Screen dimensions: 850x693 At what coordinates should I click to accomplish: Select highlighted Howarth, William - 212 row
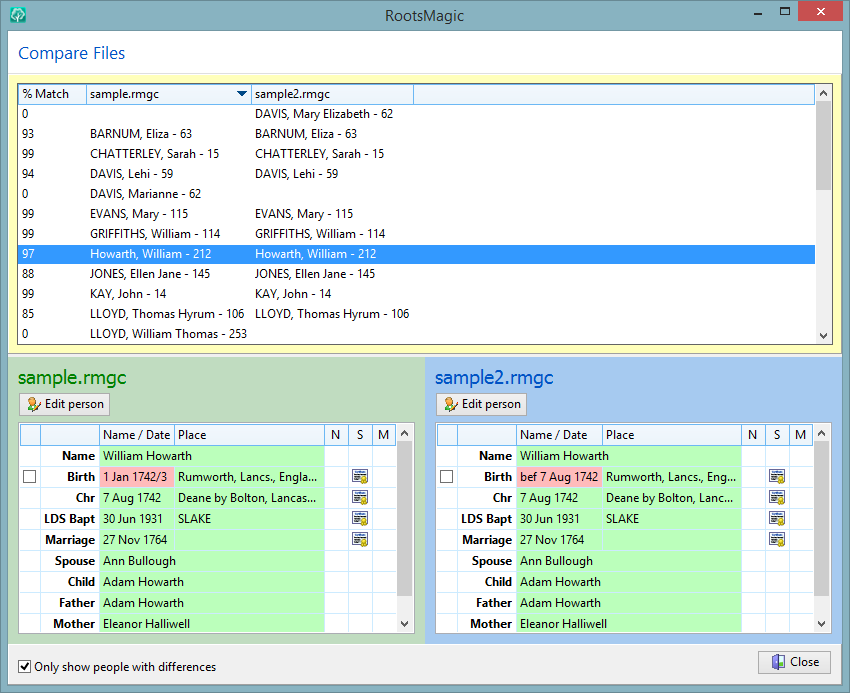tap(416, 254)
